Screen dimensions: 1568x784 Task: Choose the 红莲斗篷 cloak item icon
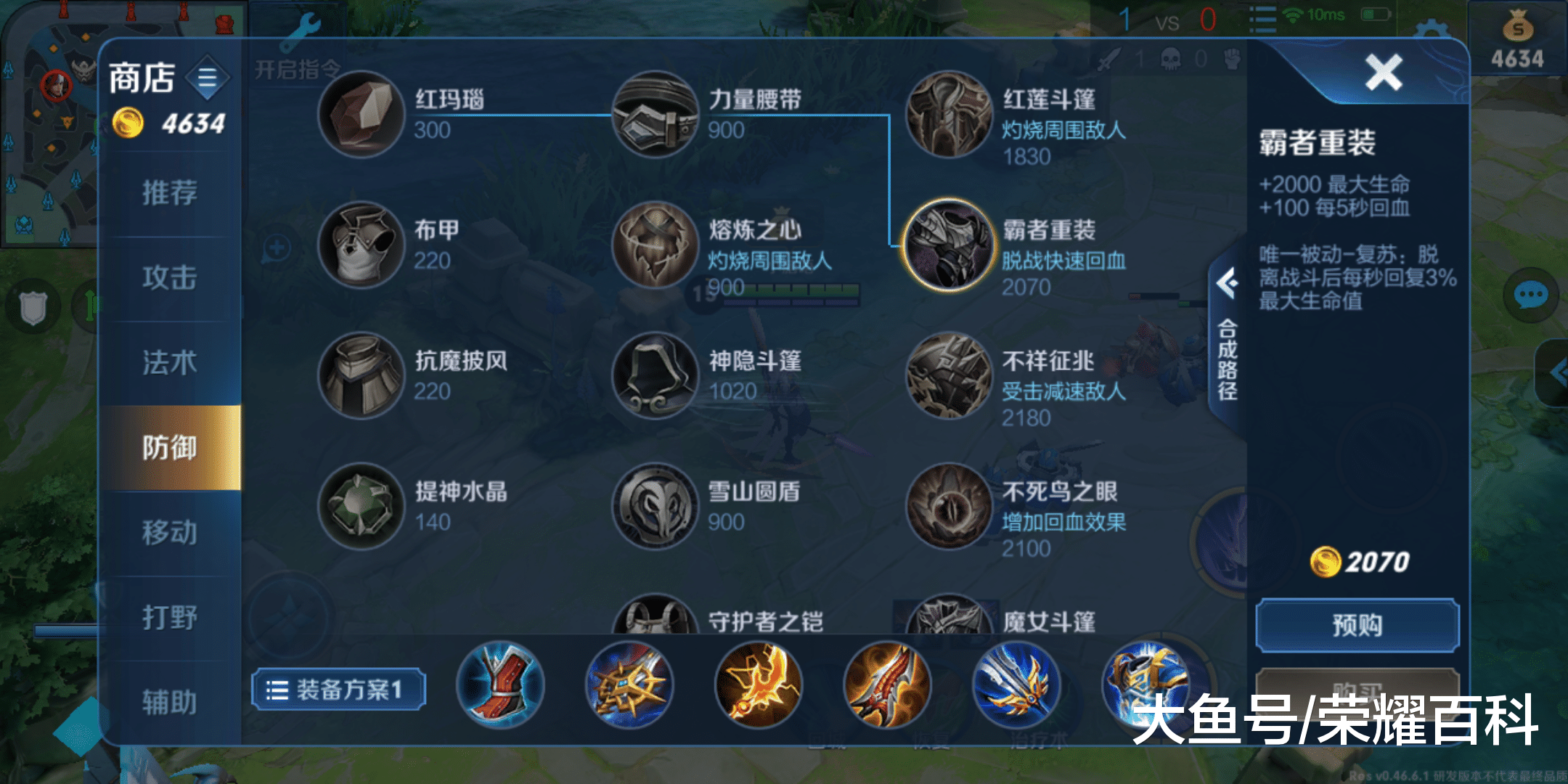[x=949, y=114]
